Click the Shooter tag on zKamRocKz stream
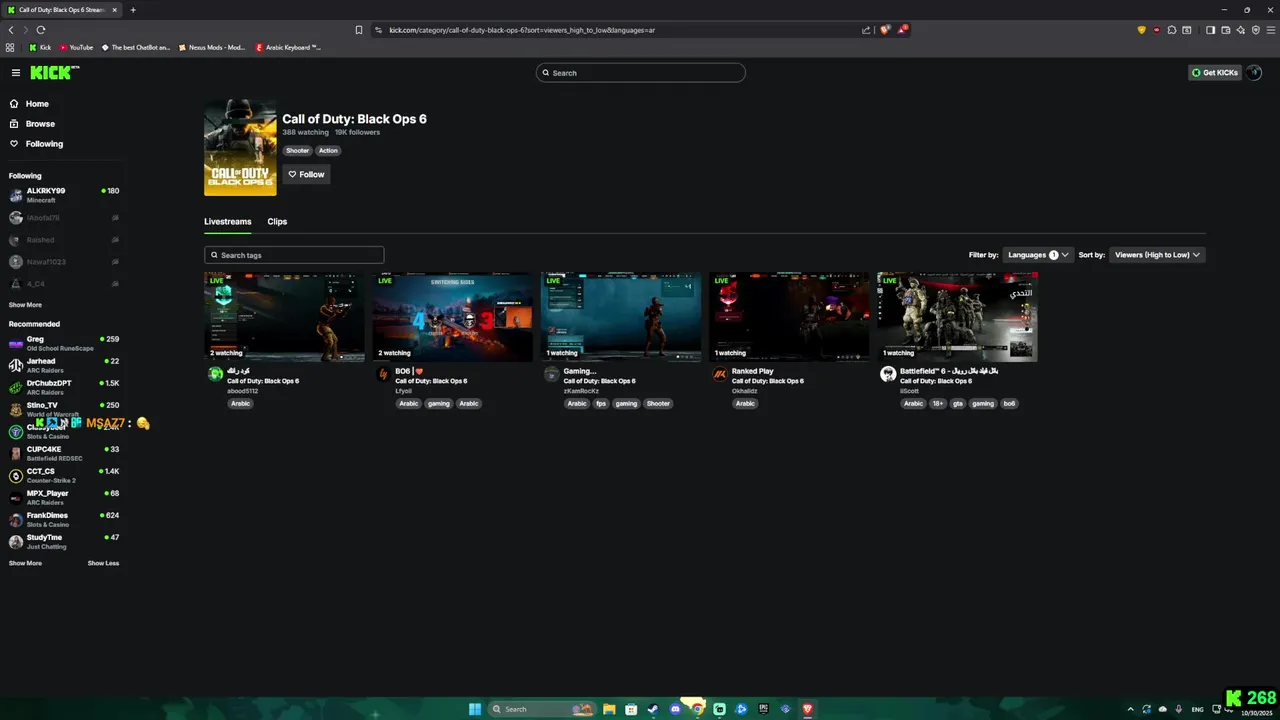 (658, 404)
